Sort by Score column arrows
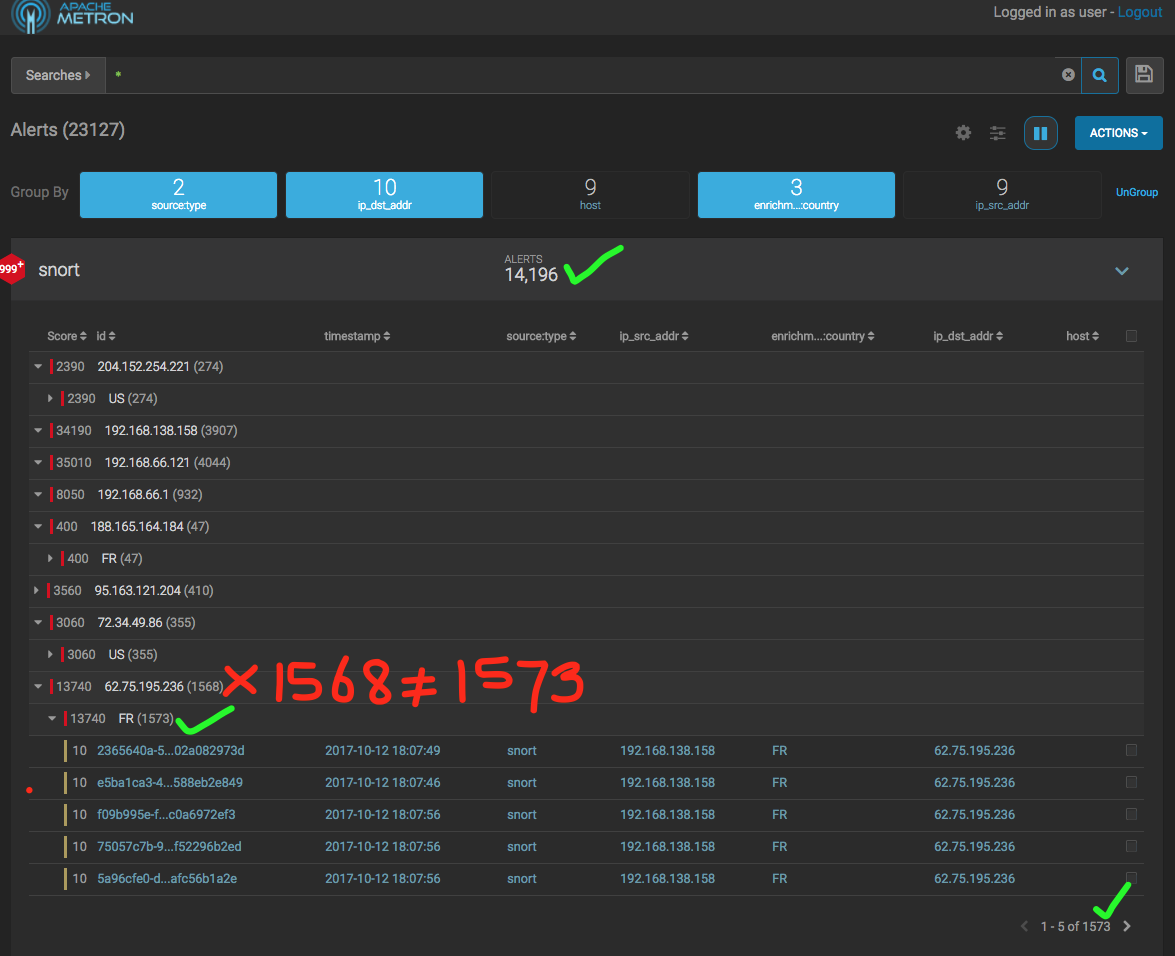Image resolution: width=1175 pixels, height=956 pixels. coord(83,336)
